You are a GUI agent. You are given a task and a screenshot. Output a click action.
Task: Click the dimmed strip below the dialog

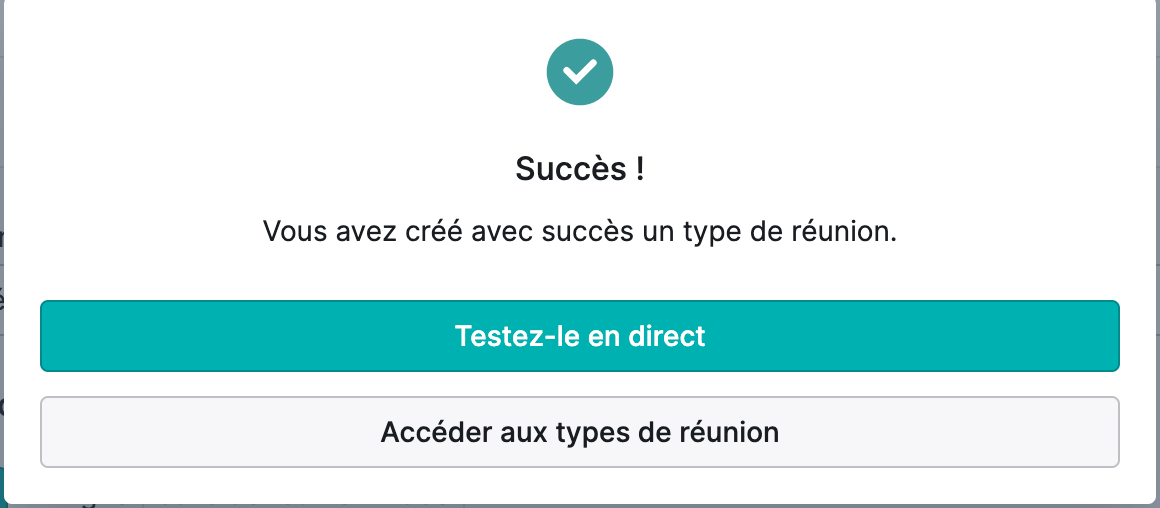(580, 506)
